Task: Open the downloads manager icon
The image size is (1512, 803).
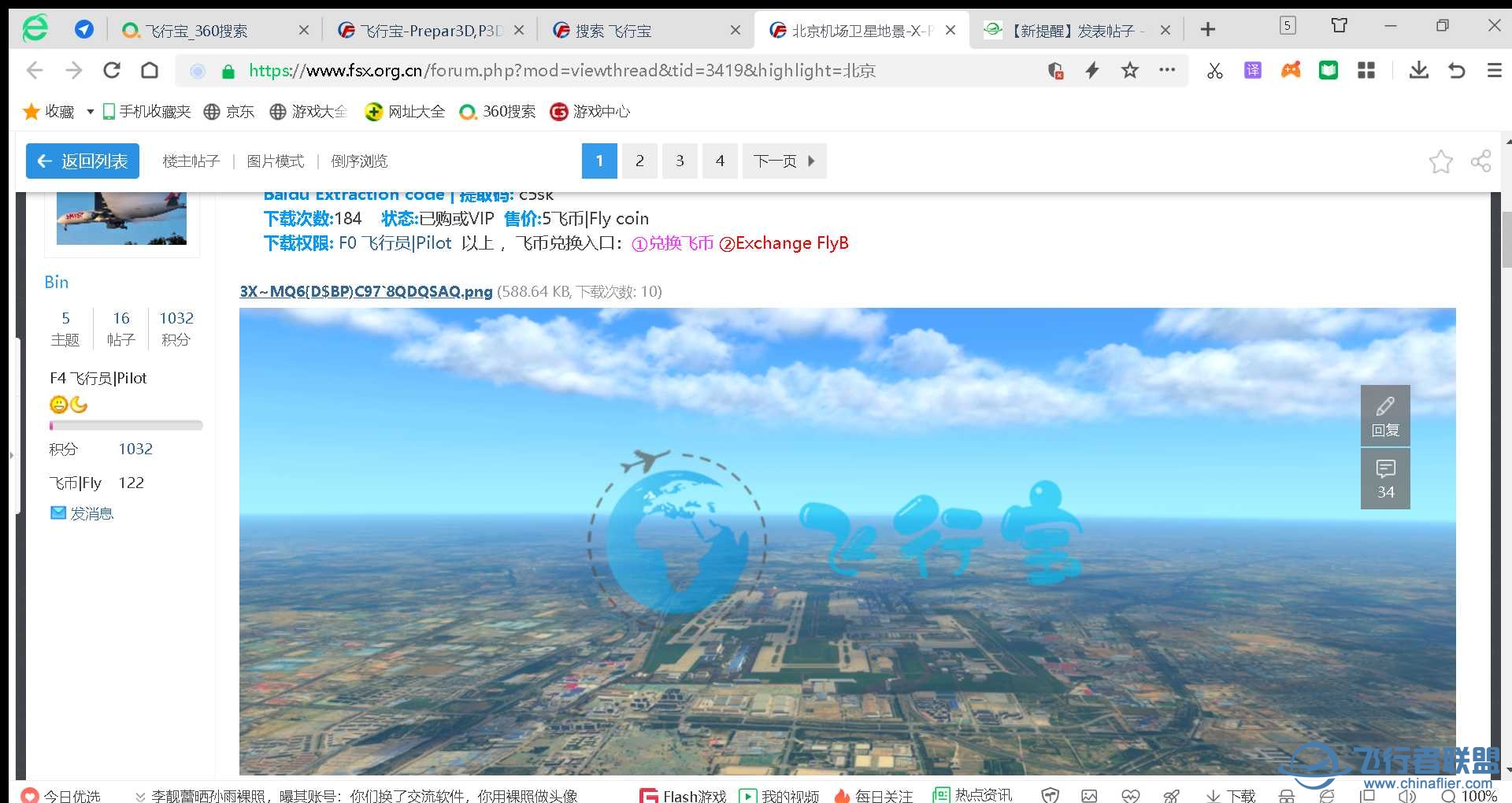Action: (1419, 71)
